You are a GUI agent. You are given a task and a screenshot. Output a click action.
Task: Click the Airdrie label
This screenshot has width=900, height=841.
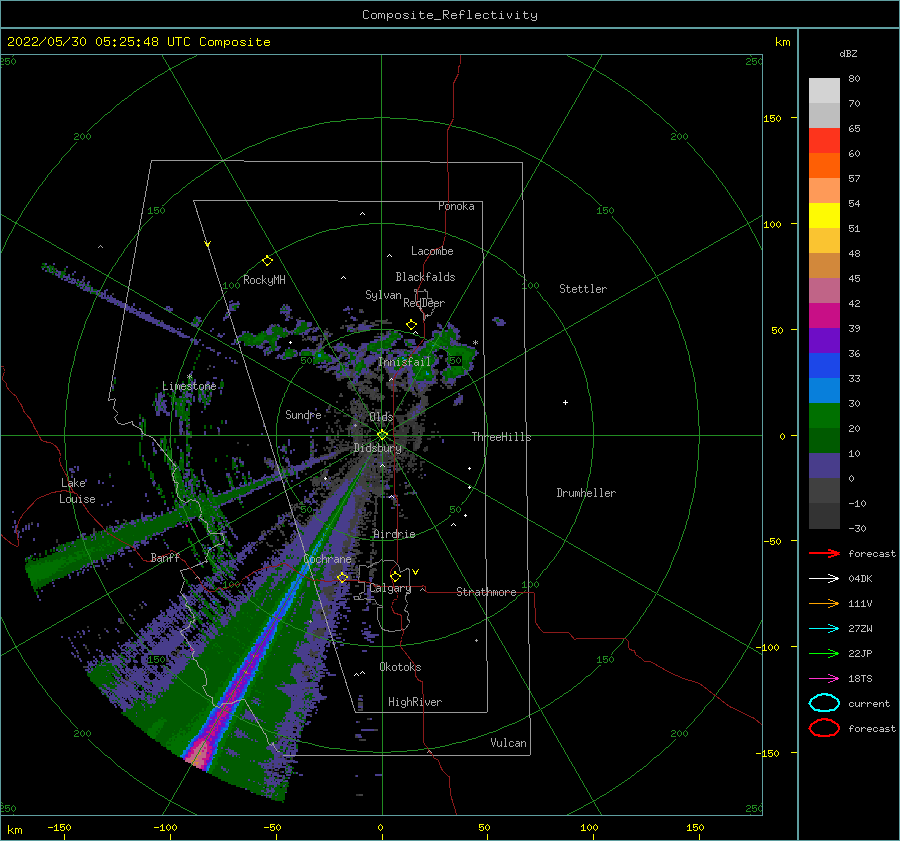click(394, 534)
